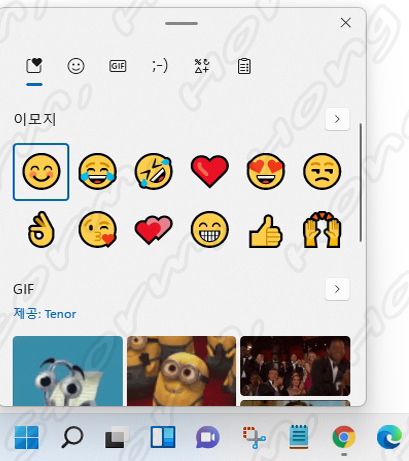Open Task View on the taskbar

pyautogui.click(x=117, y=437)
